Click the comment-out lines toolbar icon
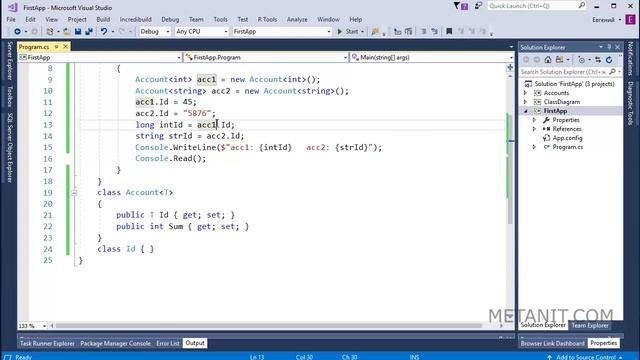Viewport: 640px width, 360px height. tap(423, 31)
